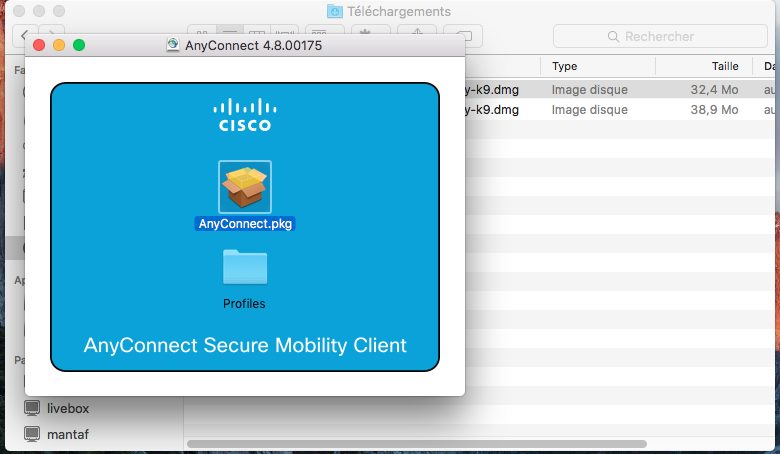The height and width of the screenshot is (454, 780).
Task: Click the disk icon in AnyConnect title bar
Action: 173,45
